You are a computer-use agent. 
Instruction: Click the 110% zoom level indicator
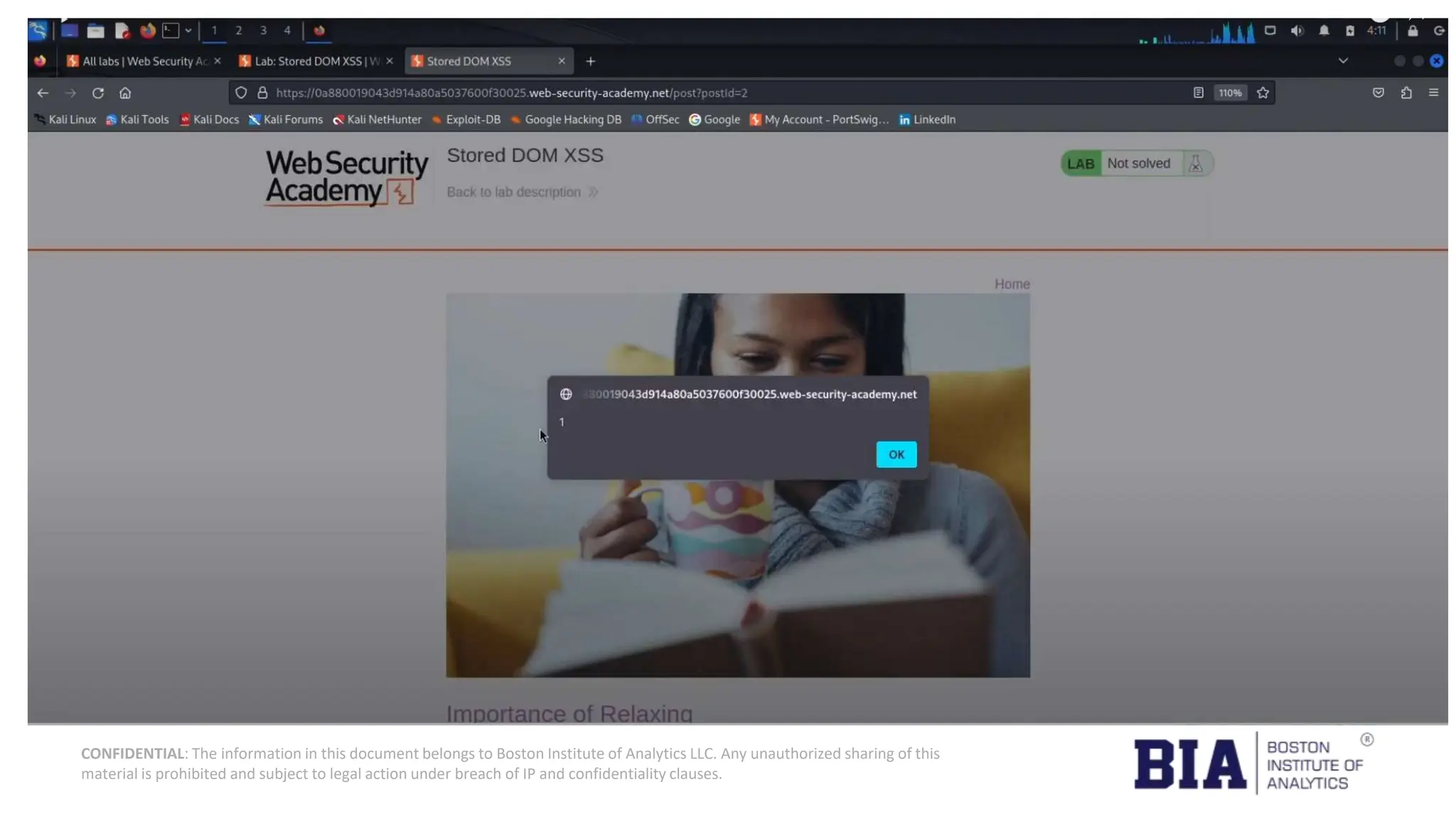pos(1230,93)
